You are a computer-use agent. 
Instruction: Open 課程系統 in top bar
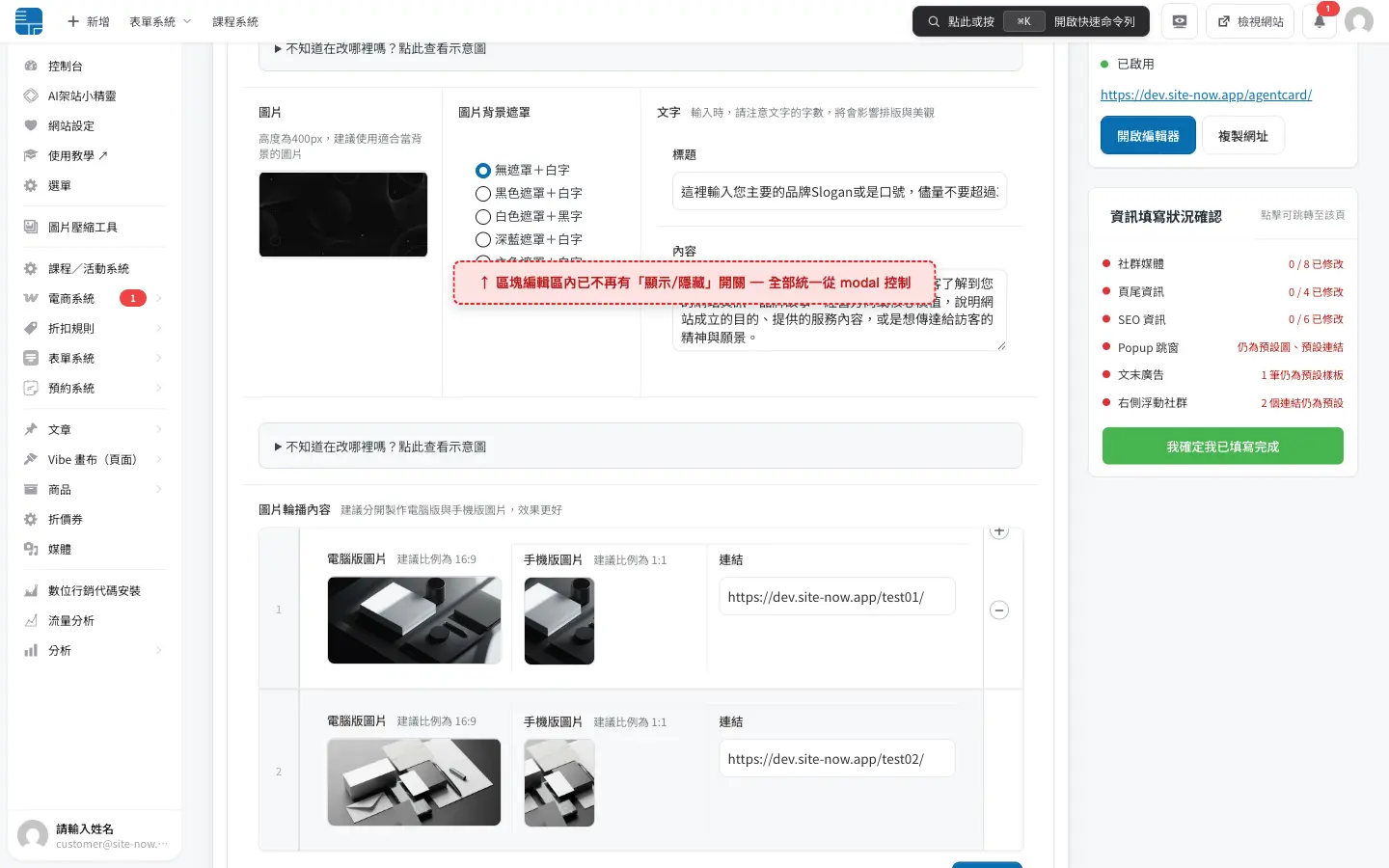pyautogui.click(x=235, y=21)
